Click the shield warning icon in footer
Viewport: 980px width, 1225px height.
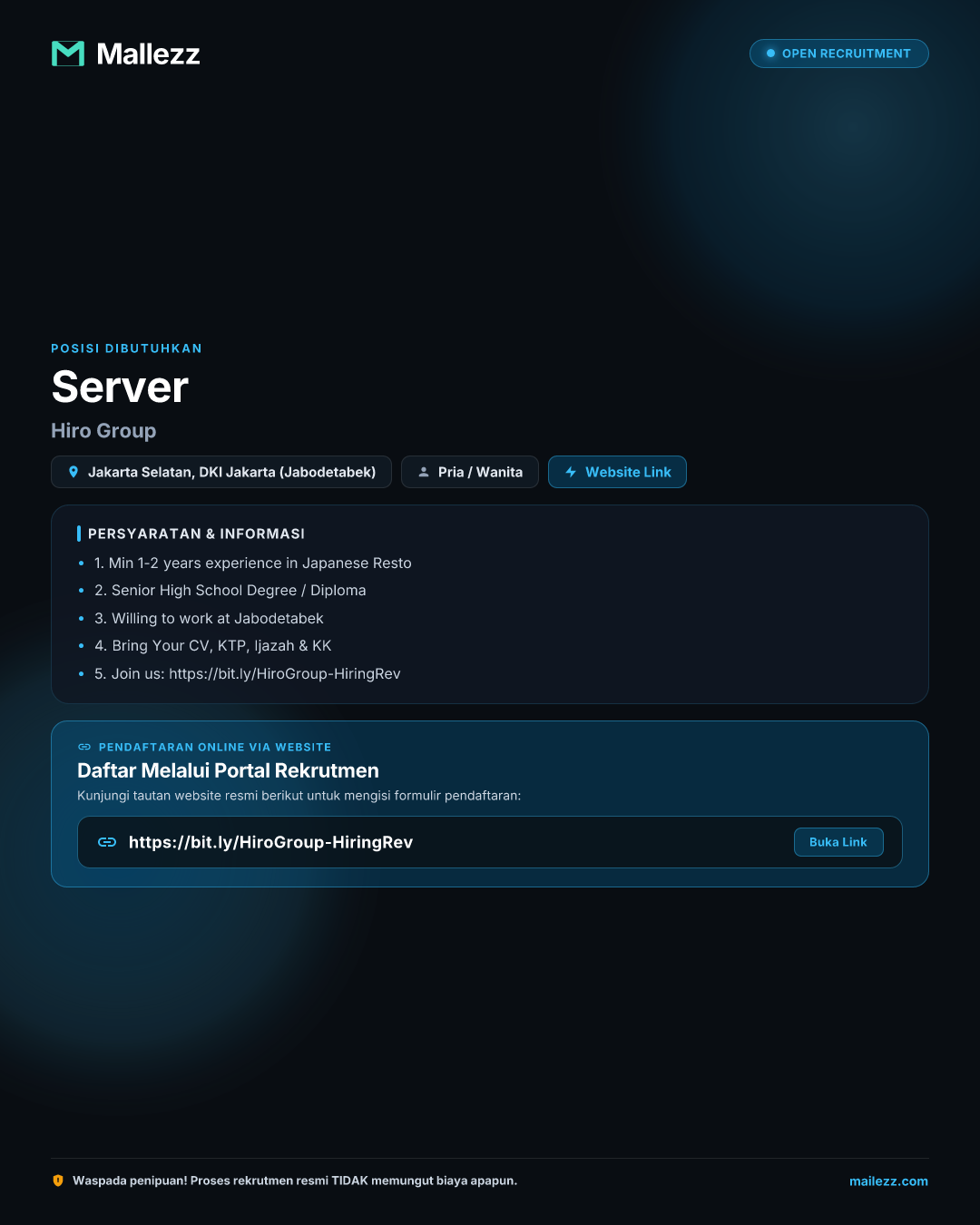pyautogui.click(x=58, y=1181)
